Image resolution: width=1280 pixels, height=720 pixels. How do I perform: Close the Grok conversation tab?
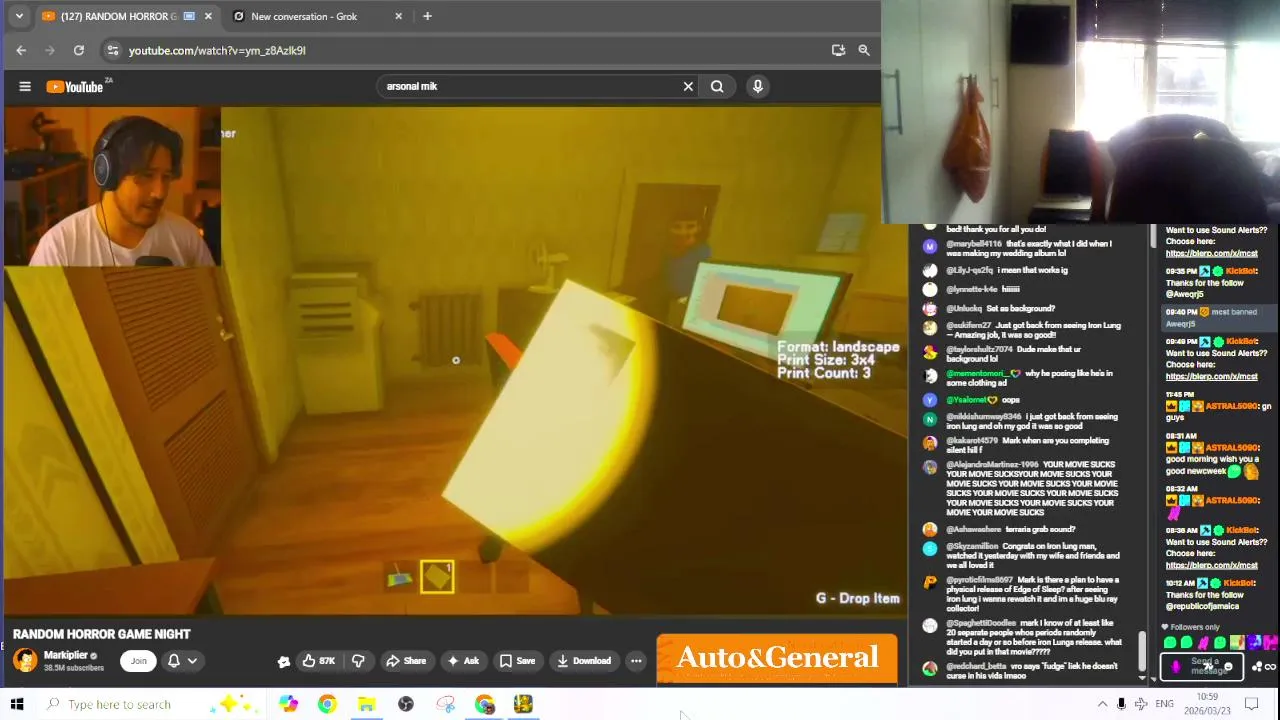tap(399, 16)
